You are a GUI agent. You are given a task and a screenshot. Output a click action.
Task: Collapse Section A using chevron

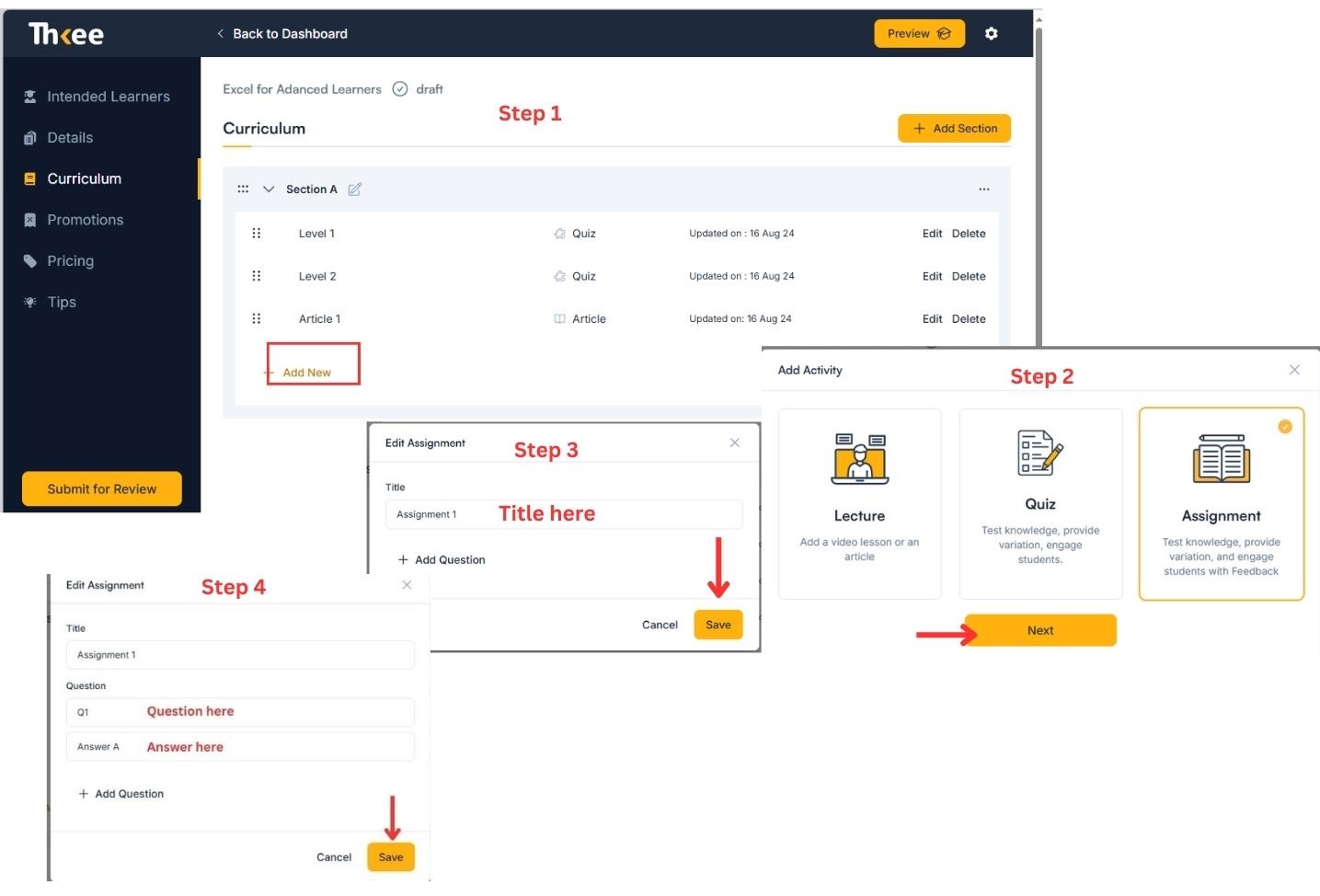[x=269, y=190]
